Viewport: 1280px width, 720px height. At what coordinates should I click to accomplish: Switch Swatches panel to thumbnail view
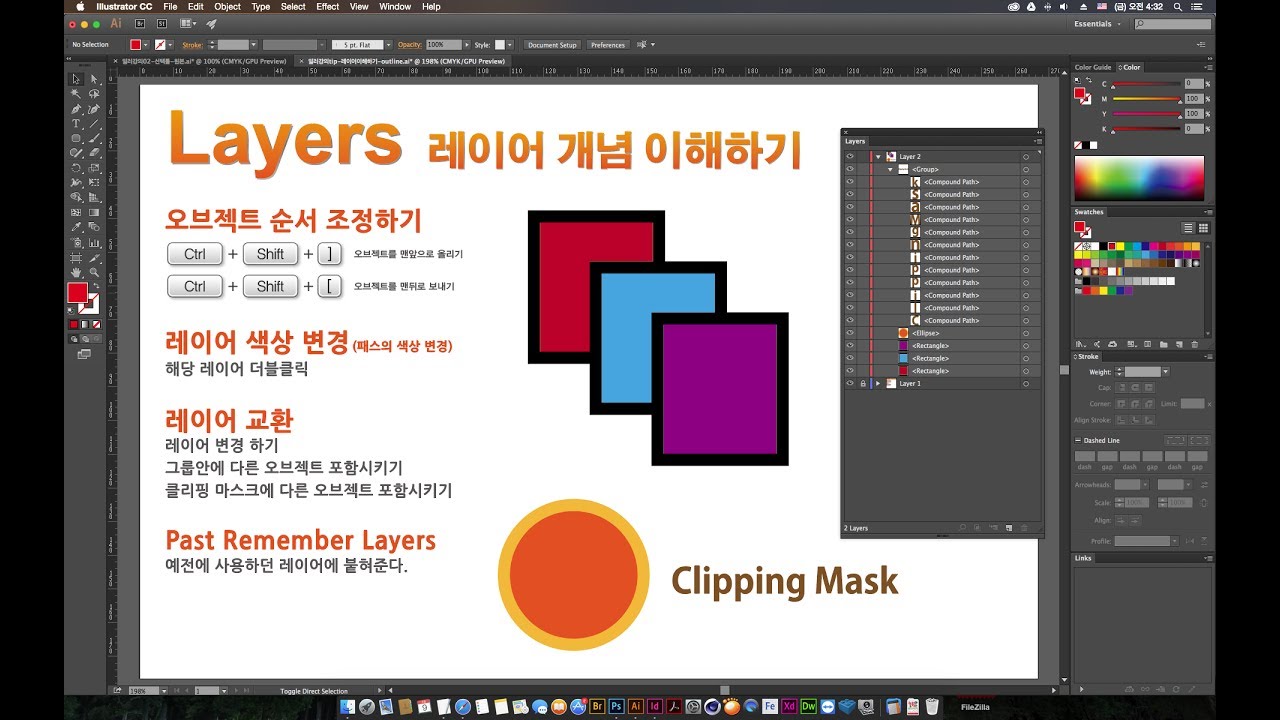1203,228
